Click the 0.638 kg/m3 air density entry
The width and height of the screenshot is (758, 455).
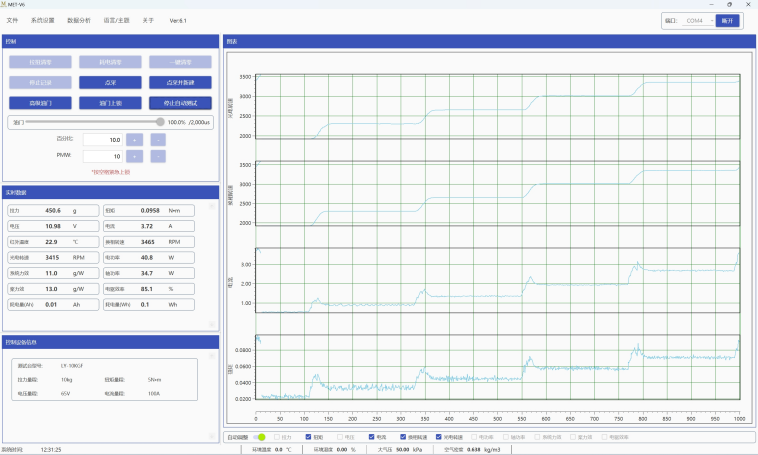coord(473,450)
